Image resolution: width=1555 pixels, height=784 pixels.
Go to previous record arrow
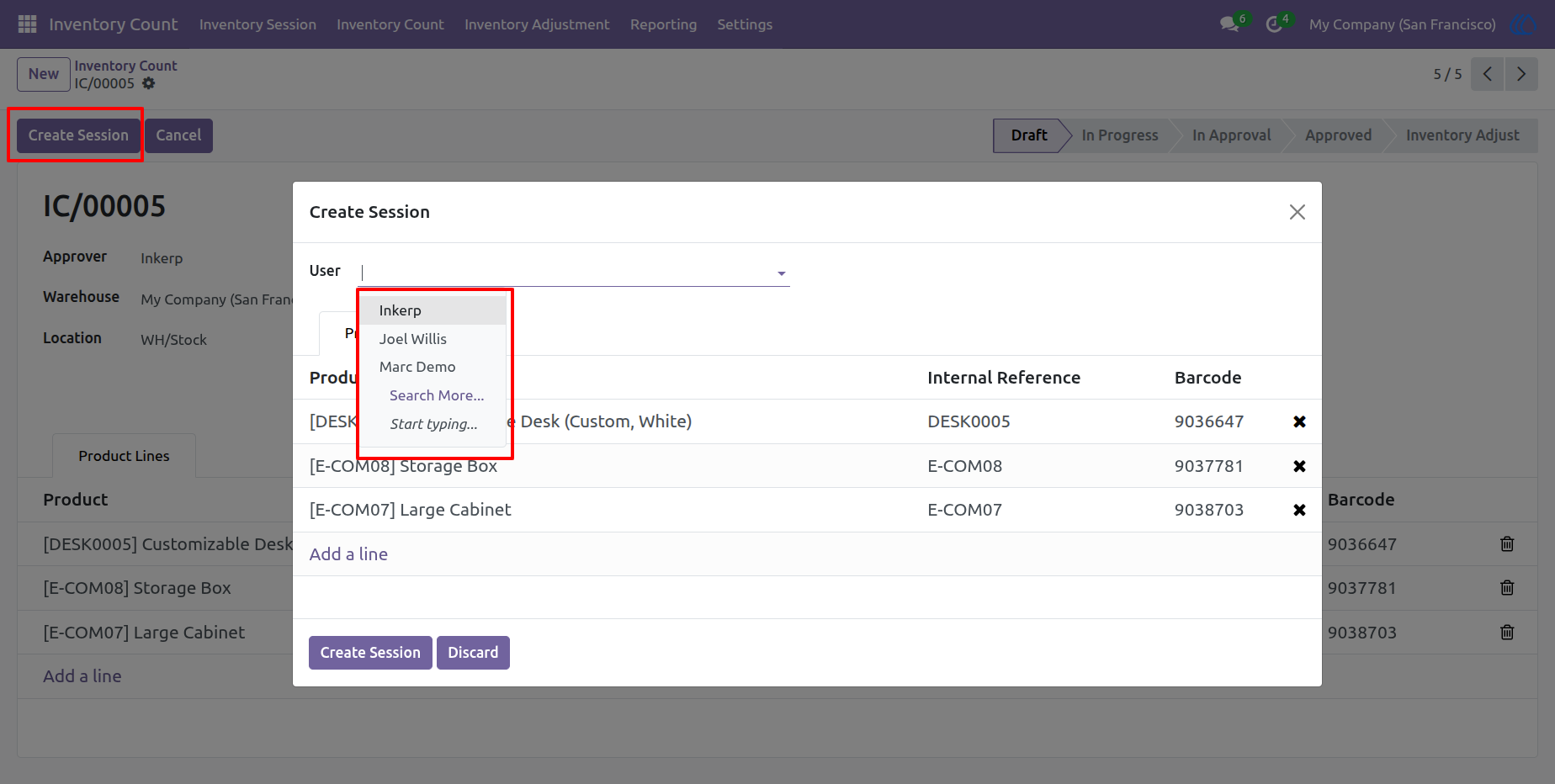point(1488,74)
